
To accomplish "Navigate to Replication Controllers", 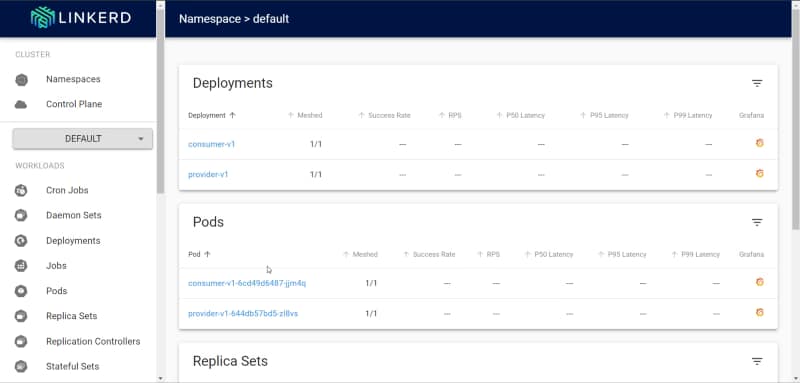I will [93, 341].
